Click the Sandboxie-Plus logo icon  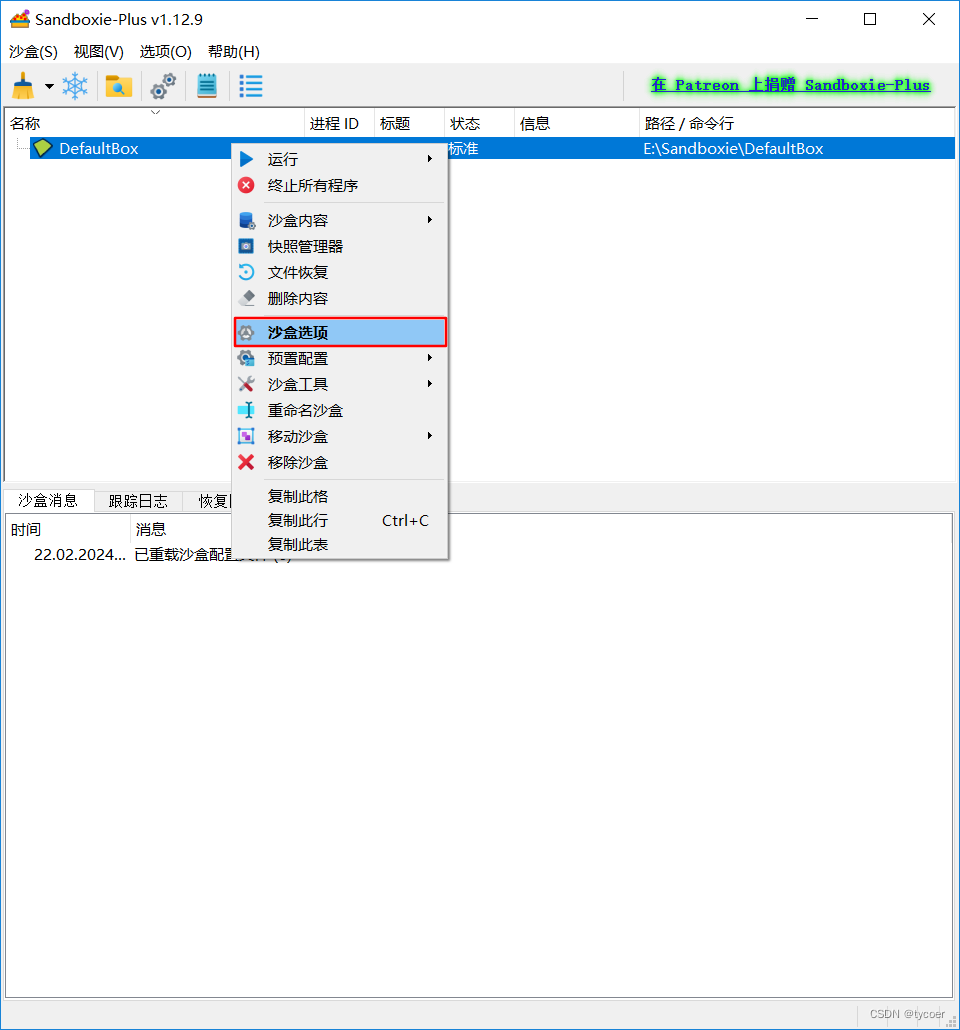pos(19,18)
